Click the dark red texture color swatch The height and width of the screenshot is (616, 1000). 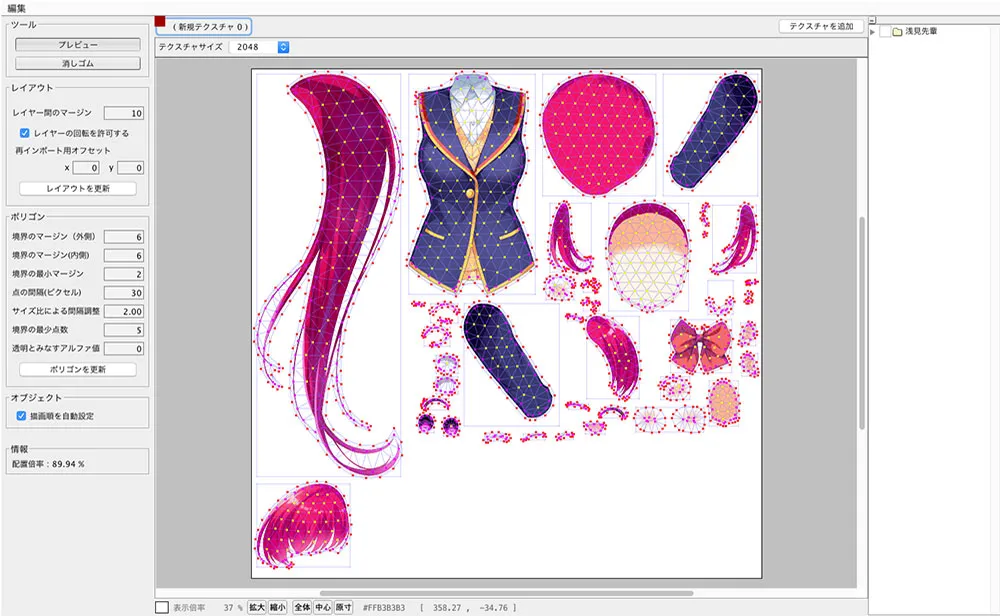tap(160, 20)
